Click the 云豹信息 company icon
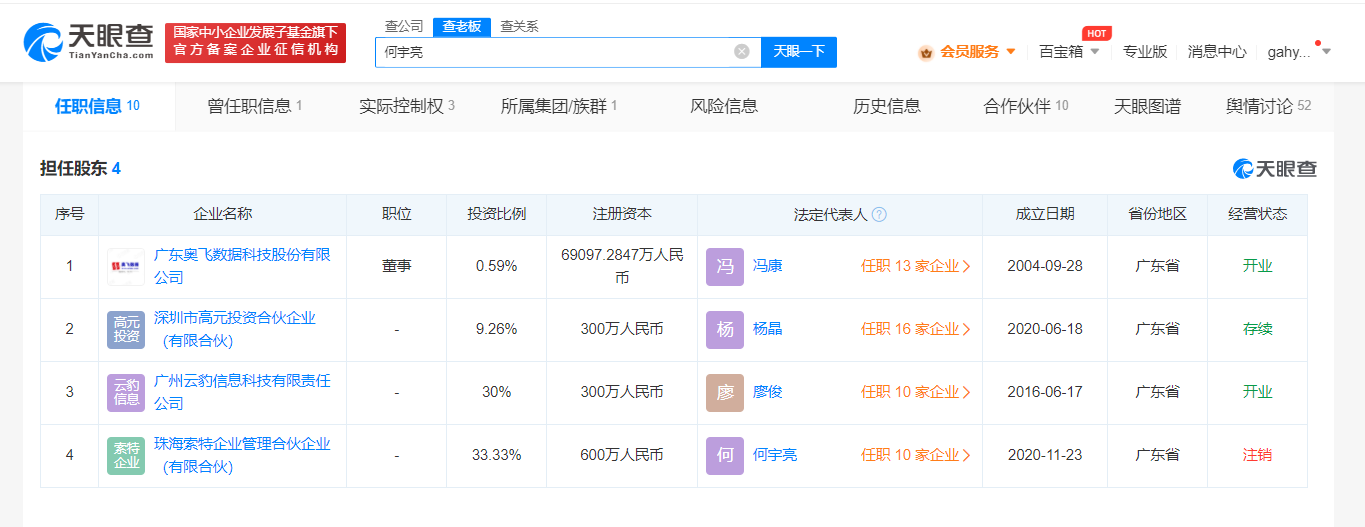1365x527 pixels. pos(126,392)
